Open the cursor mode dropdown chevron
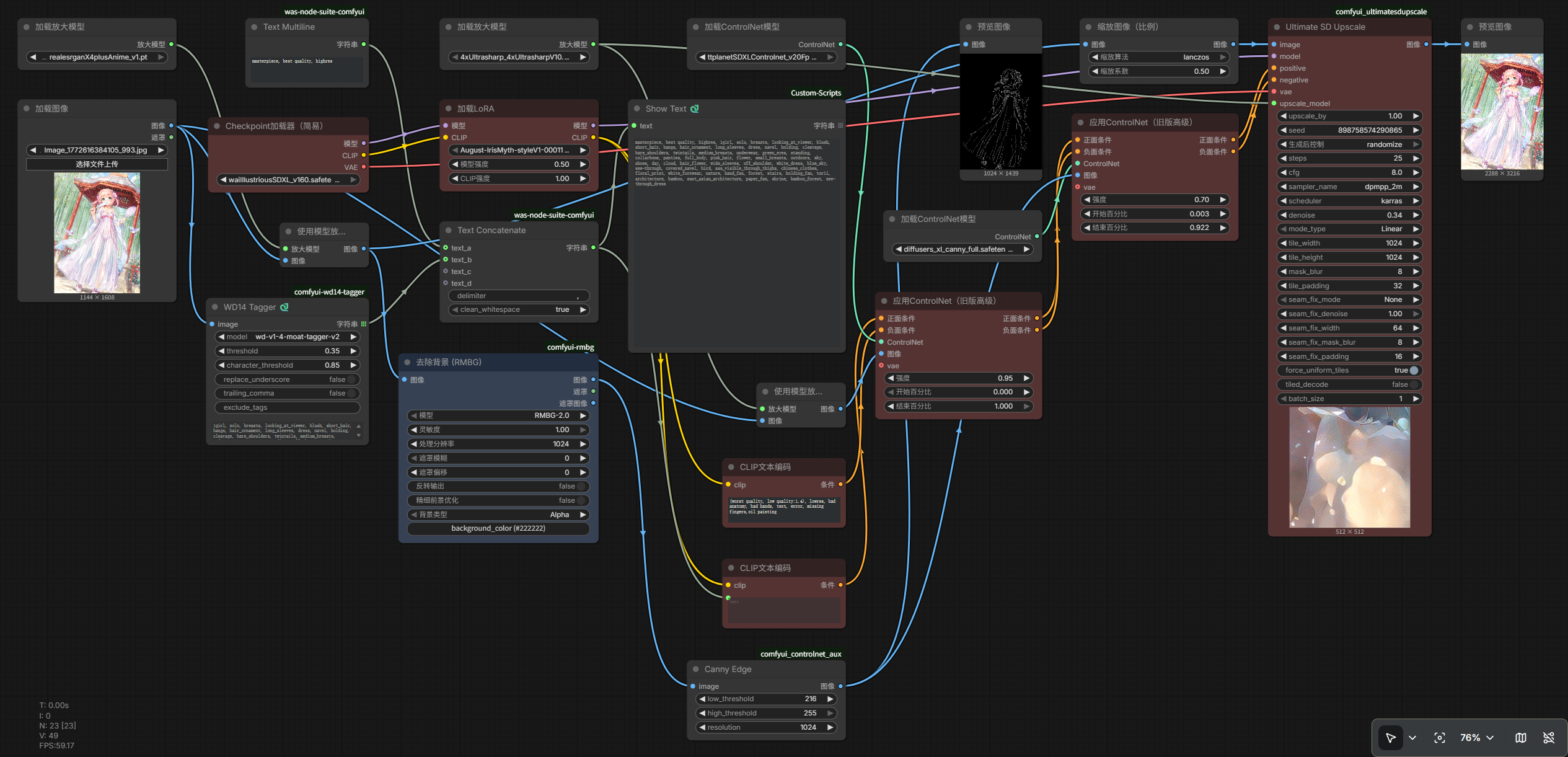Screen dimensions: 1568x757 pyautogui.click(x=1412, y=738)
